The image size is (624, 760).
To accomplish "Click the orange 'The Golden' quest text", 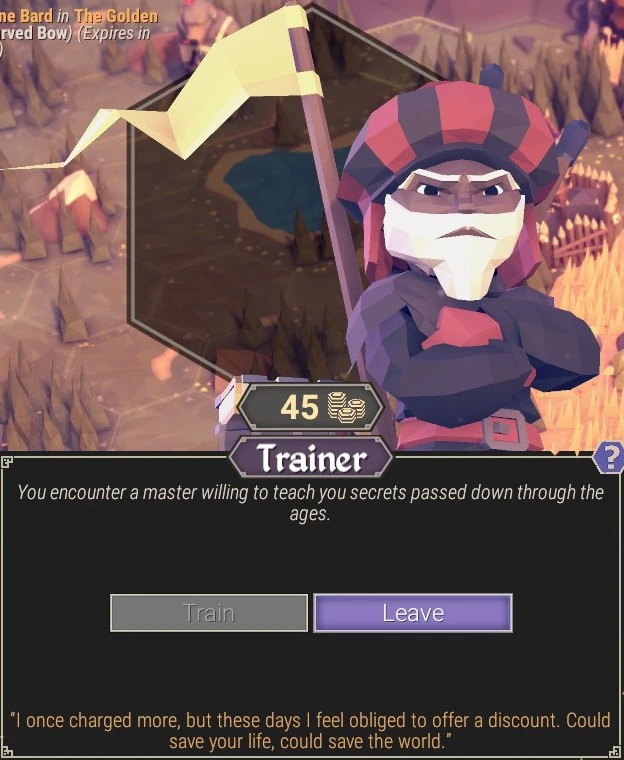I will (x=116, y=16).
